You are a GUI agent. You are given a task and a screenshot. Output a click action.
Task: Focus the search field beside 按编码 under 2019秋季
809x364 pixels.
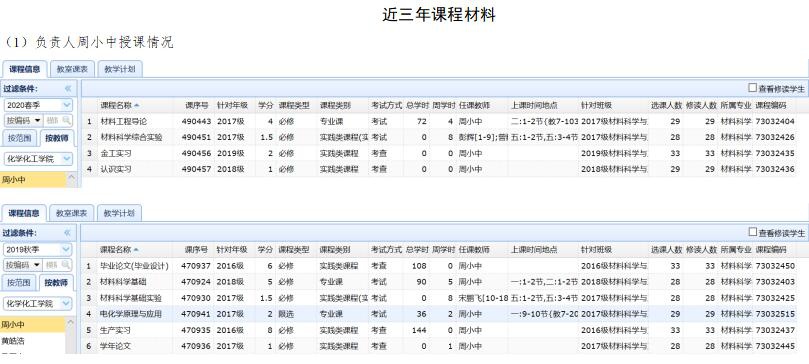click(52, 265)
